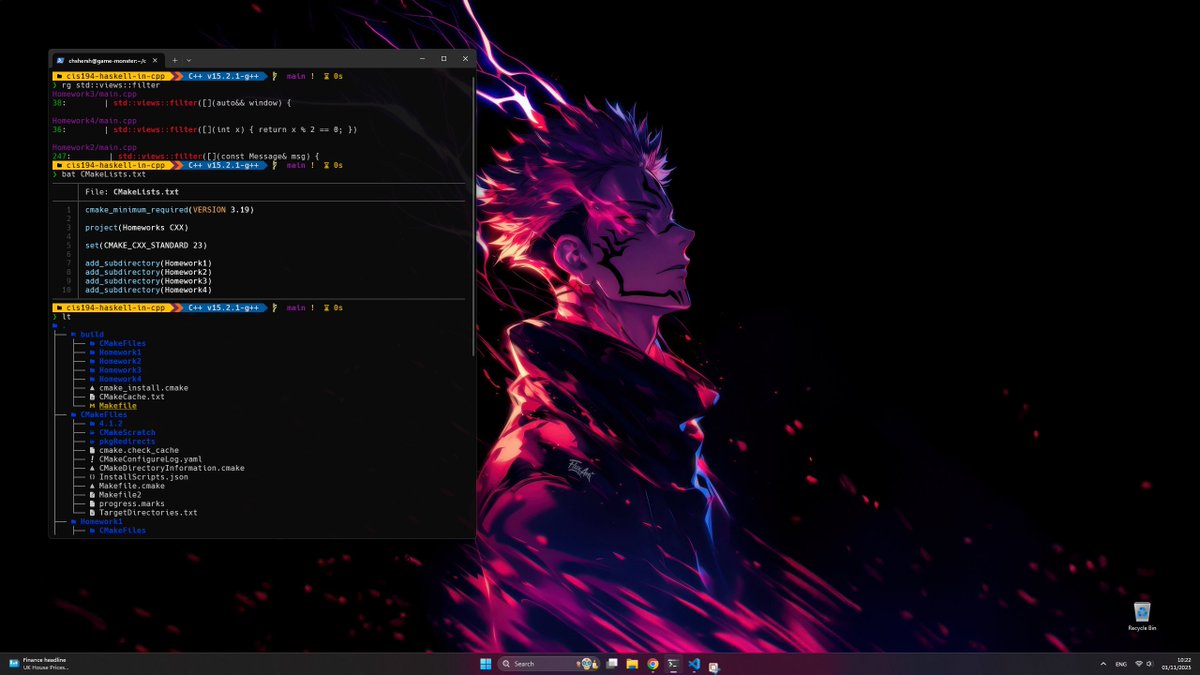
Task: Click the Homework3/main.cpp result path
Action: (94, 94)
